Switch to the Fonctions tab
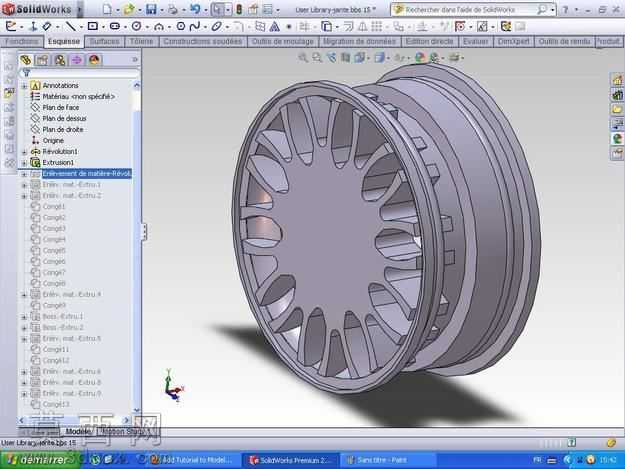 pos(22,41)
